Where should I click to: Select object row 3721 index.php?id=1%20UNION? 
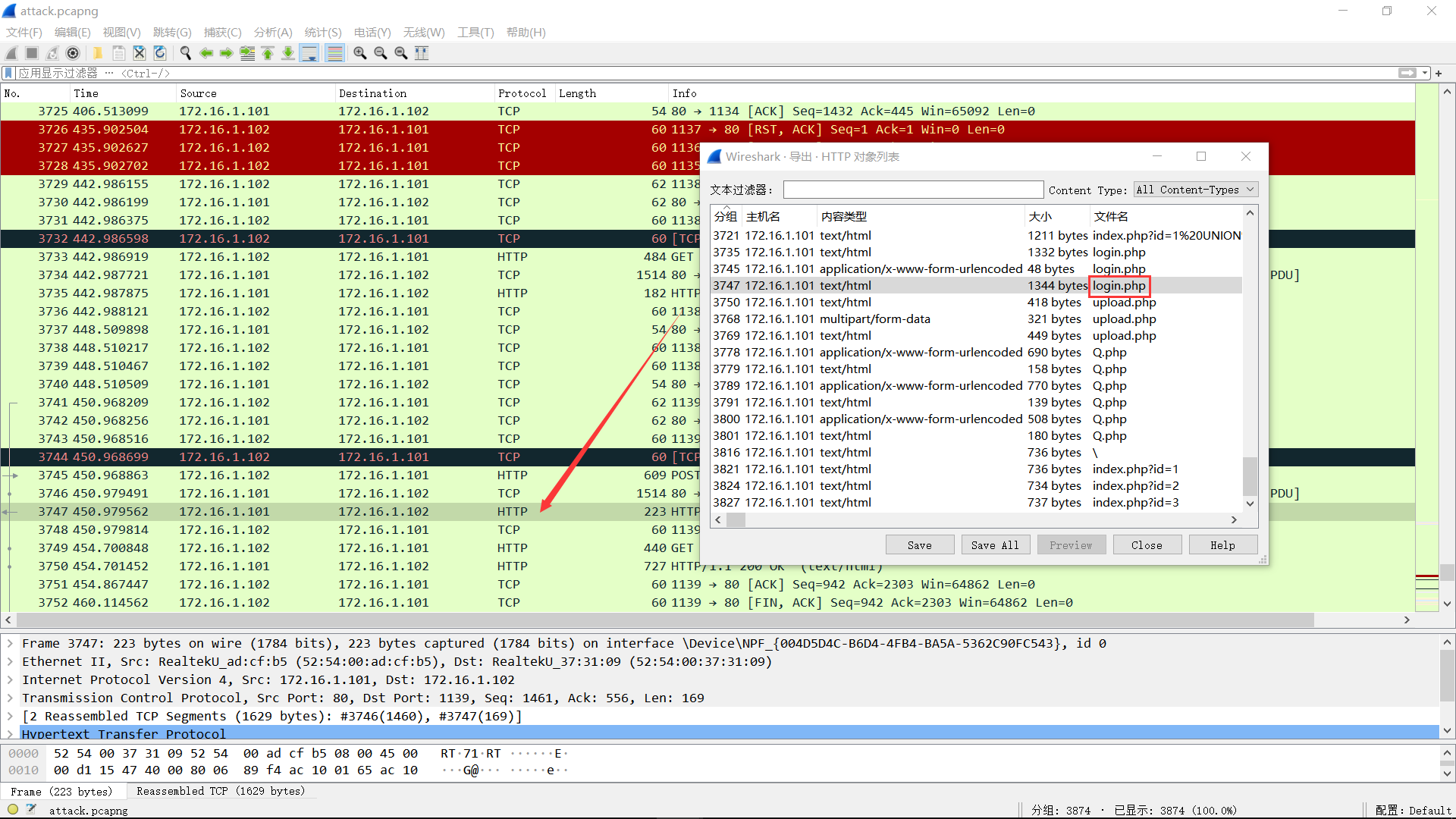point(976,236)
